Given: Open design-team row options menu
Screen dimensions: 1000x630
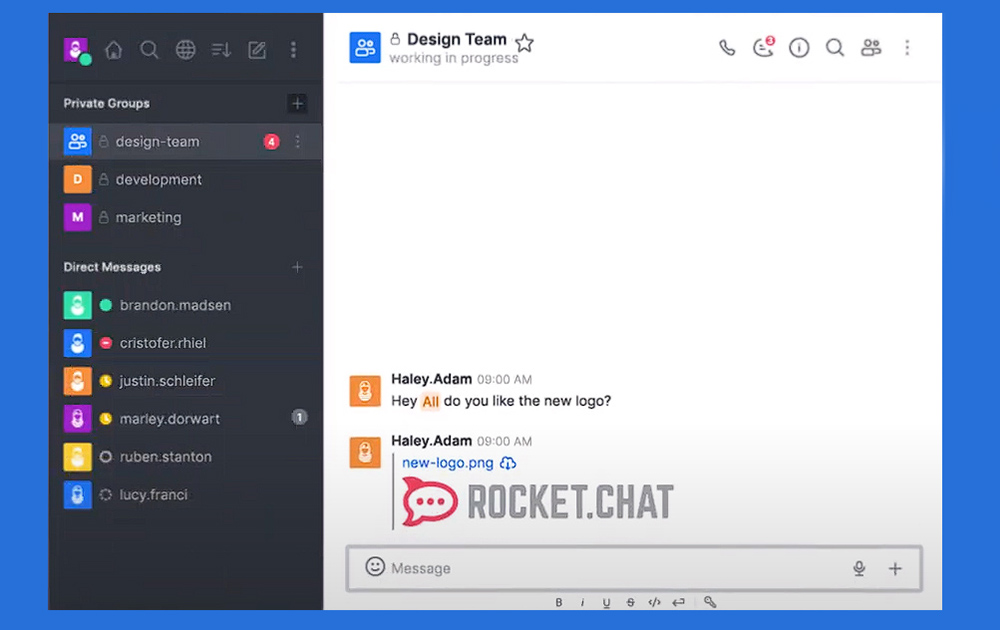Looking at the screenshot, I should click(298, 142).
